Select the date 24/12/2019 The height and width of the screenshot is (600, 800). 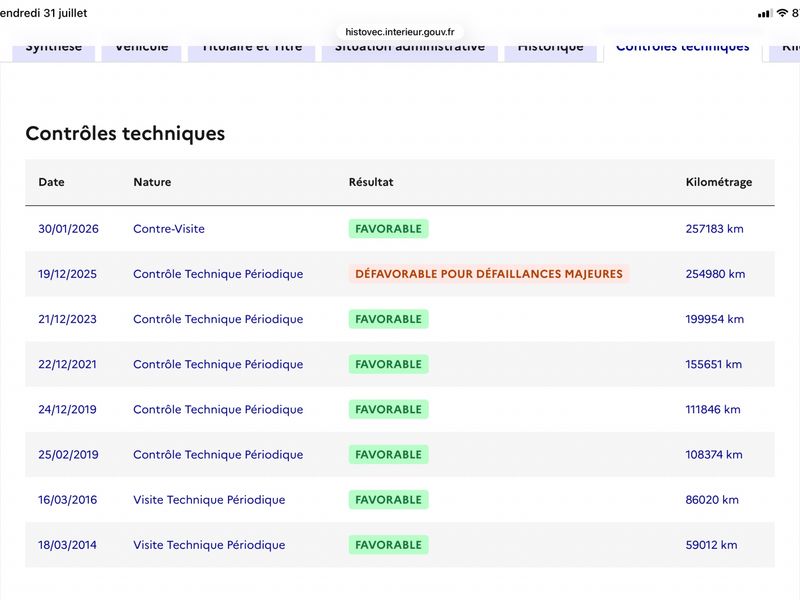pos(67,409)
